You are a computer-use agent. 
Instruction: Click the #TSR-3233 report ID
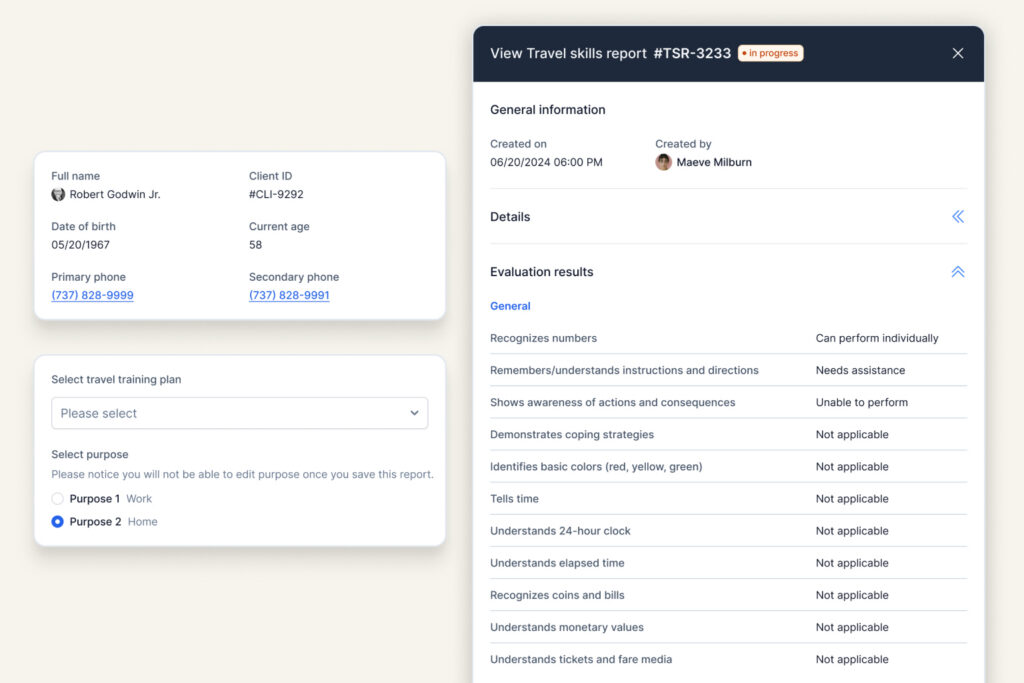(x=692, y=53)
